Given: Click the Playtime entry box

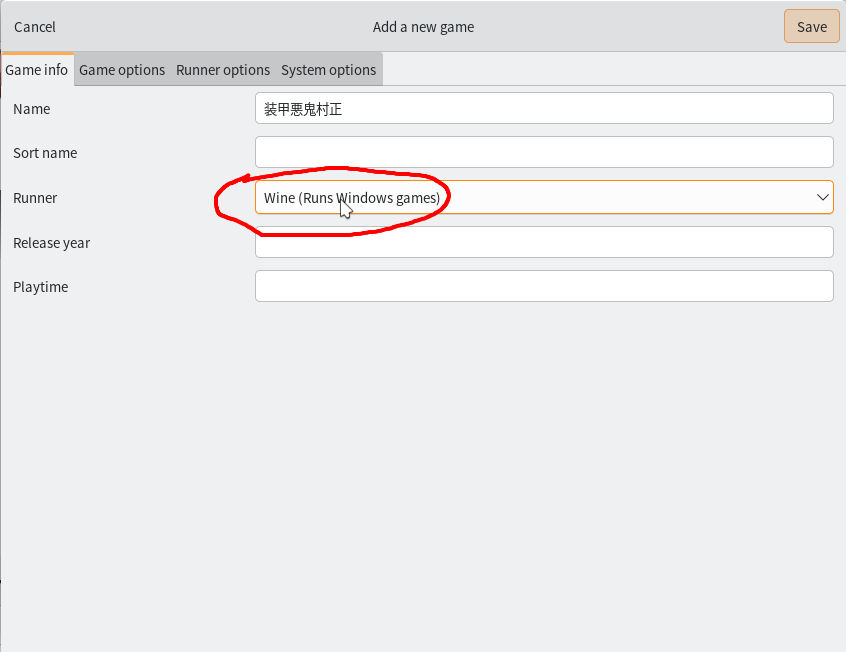Looking at the screenshot, I should (544, 287).
